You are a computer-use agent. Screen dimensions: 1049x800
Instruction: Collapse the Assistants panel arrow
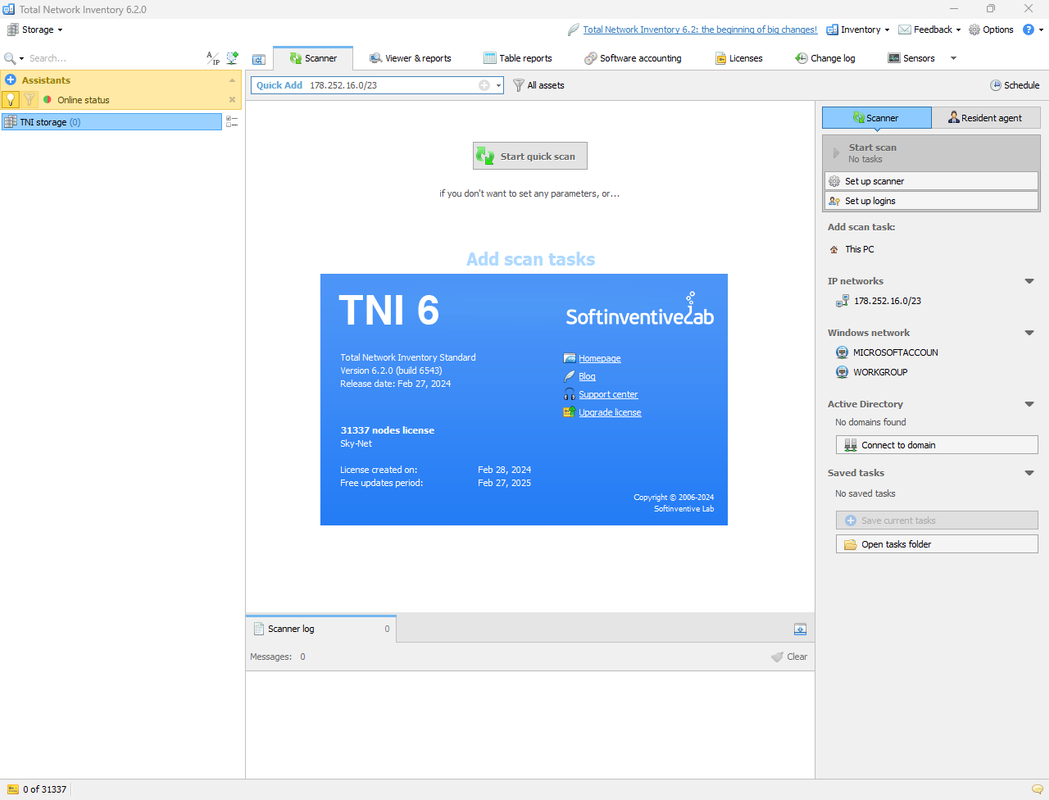[232, 80]
